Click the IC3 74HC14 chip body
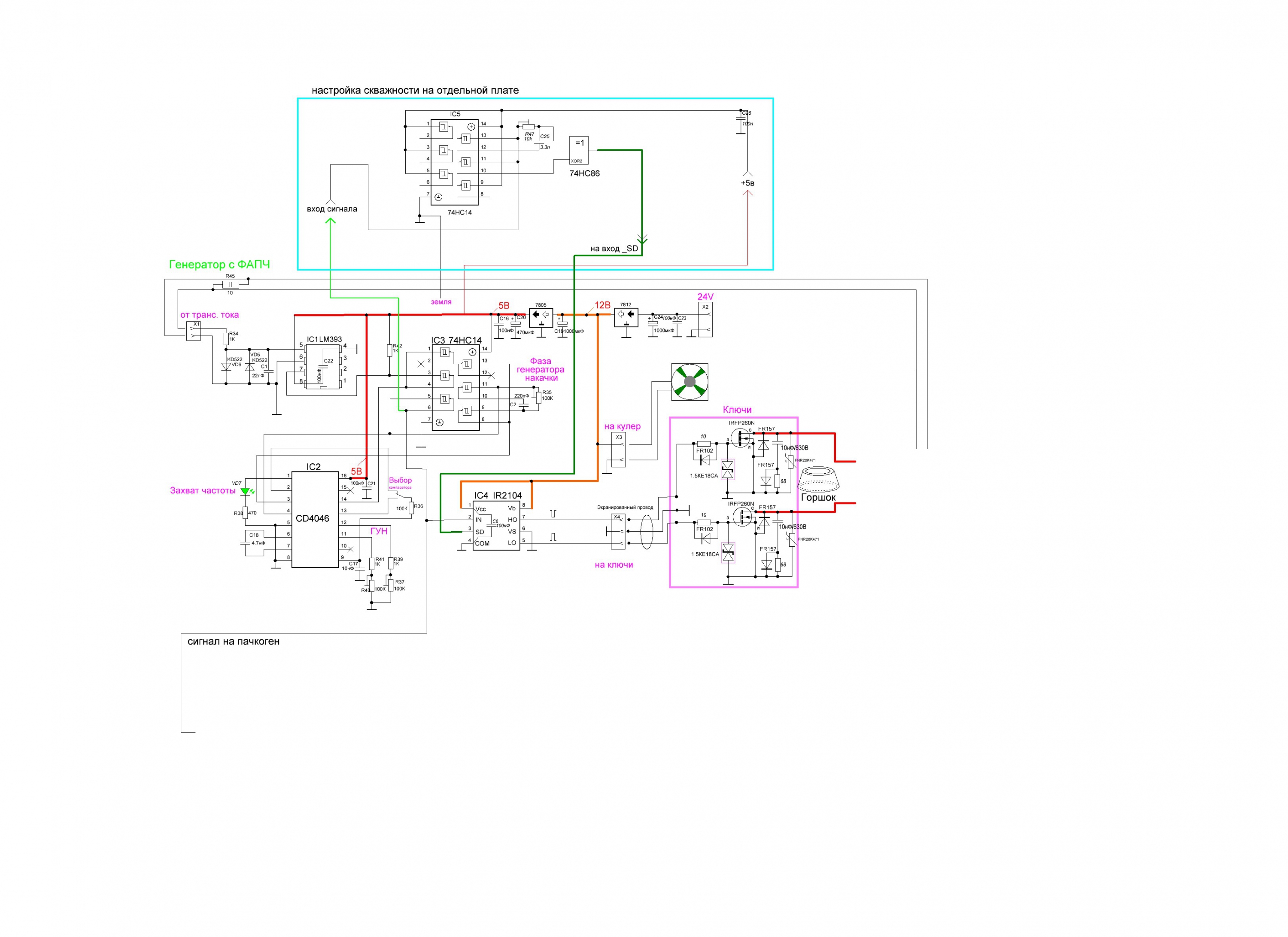 456,387
